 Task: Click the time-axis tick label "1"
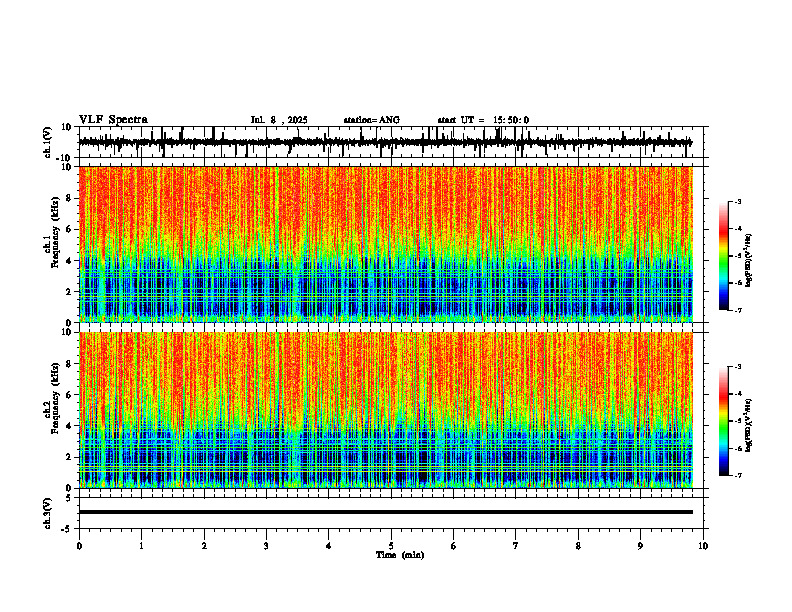coord(141,546)
